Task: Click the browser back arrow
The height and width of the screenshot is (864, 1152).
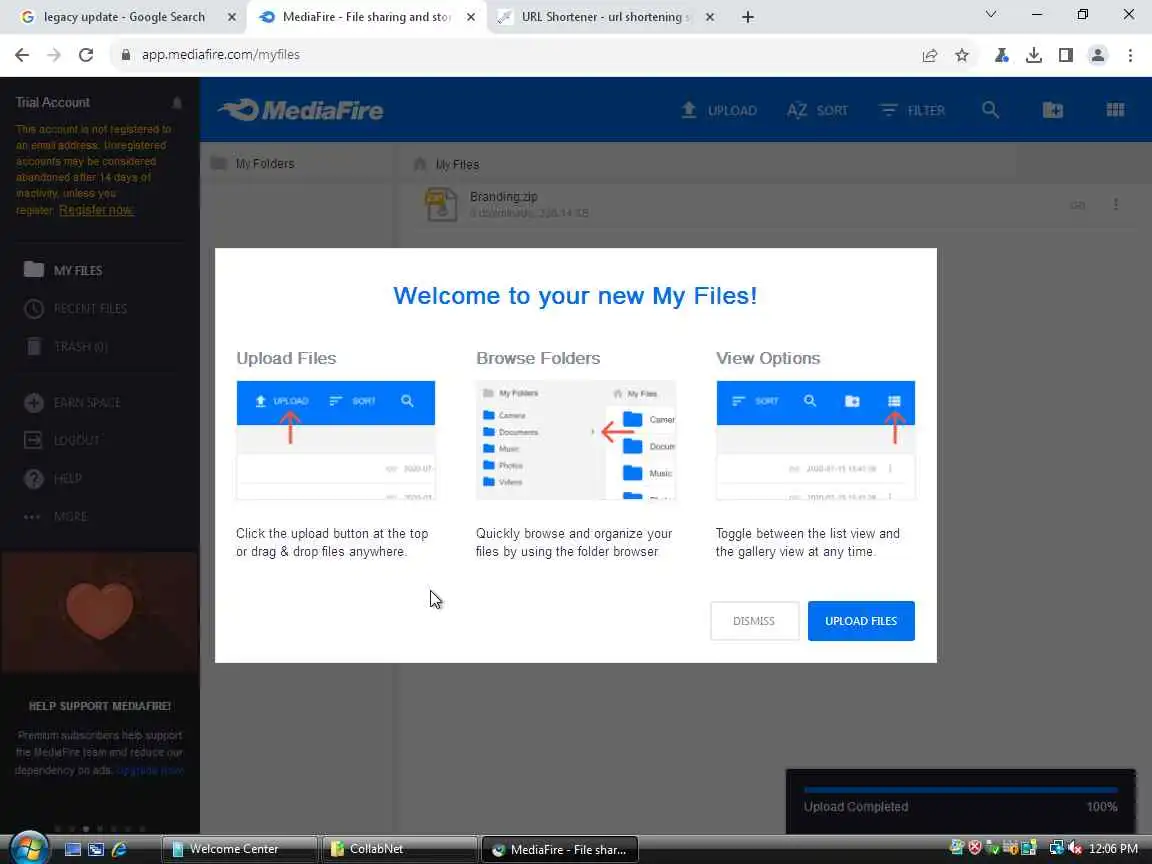Action: [x=22, y=55]
